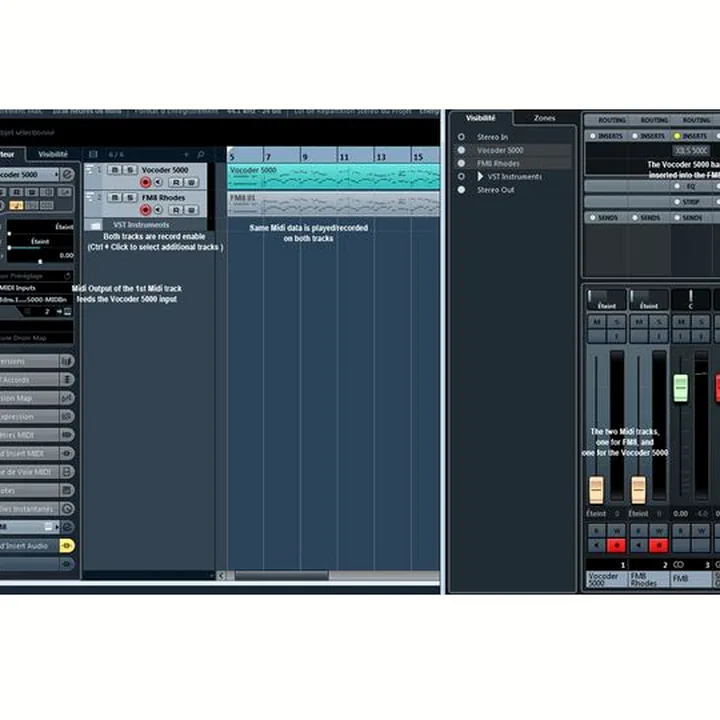
Task: Toggle monitor on the FM8 Rhodes track
Action: point(158,210)
